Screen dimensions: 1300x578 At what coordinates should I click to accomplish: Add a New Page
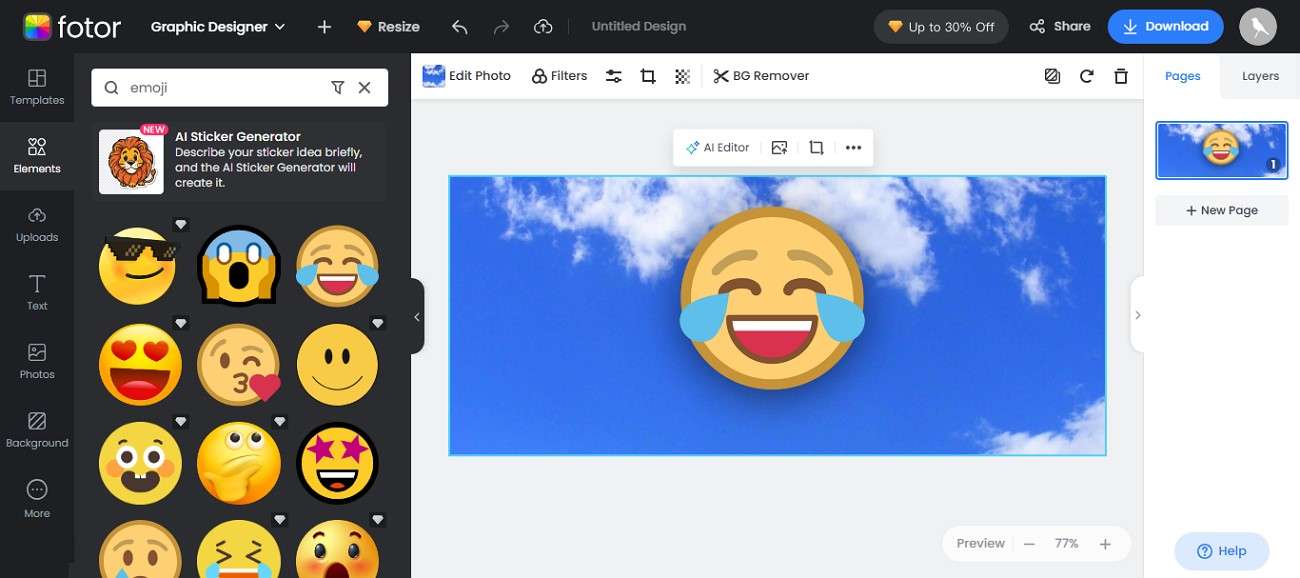tap(1221, 210)
